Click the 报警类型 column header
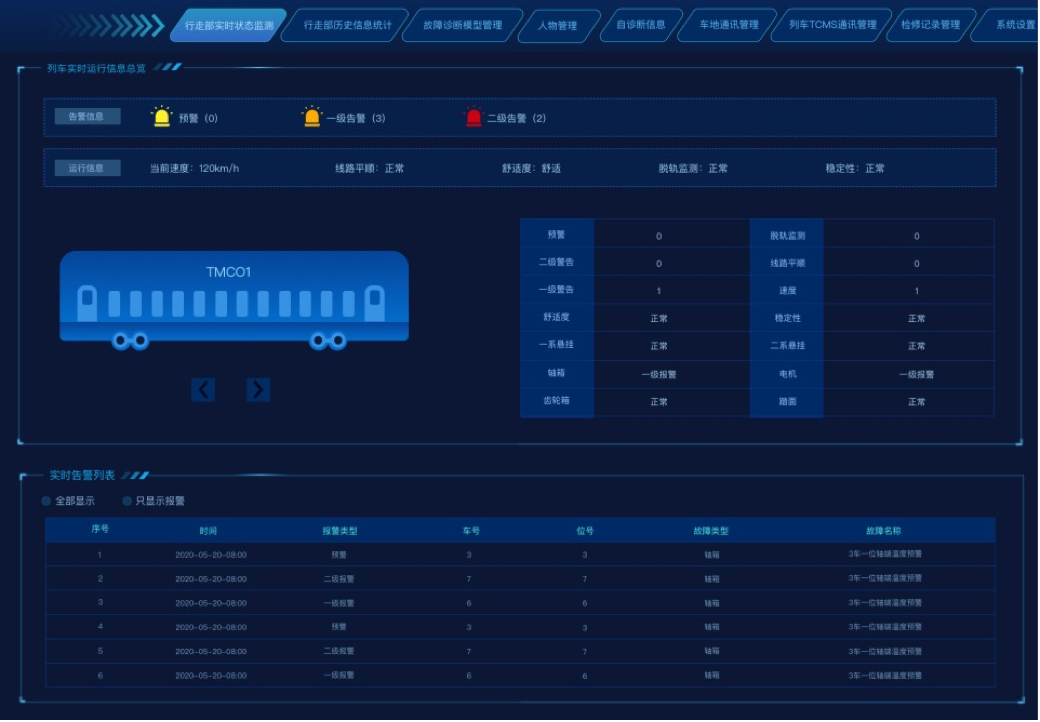The image size is (1040, 722). coord(339,531)
